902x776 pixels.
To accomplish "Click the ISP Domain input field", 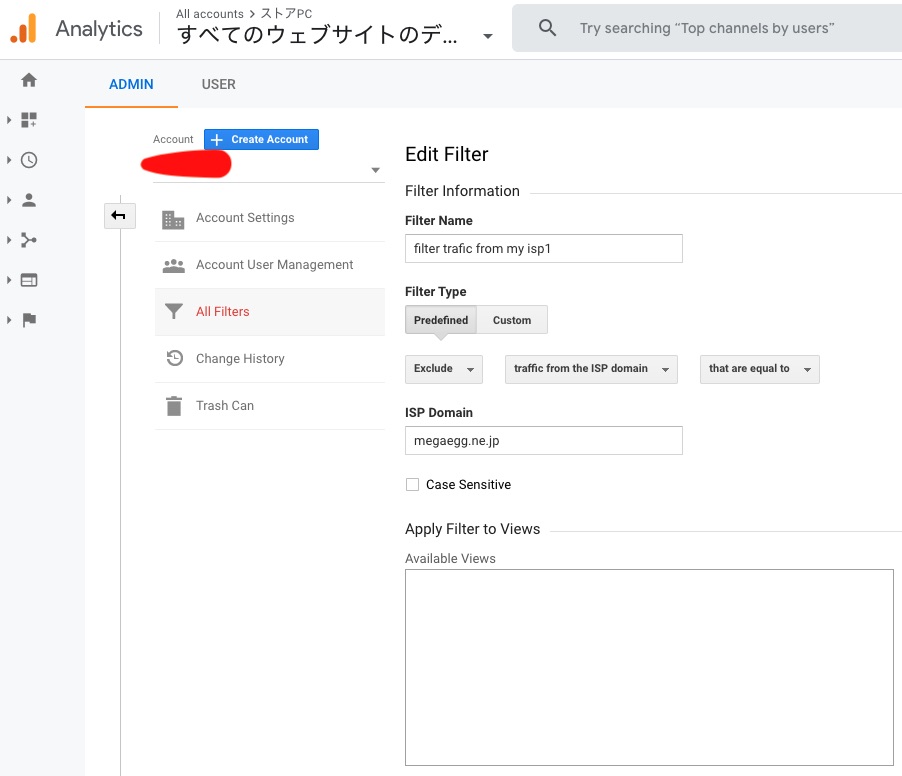I will click(543, 441).
